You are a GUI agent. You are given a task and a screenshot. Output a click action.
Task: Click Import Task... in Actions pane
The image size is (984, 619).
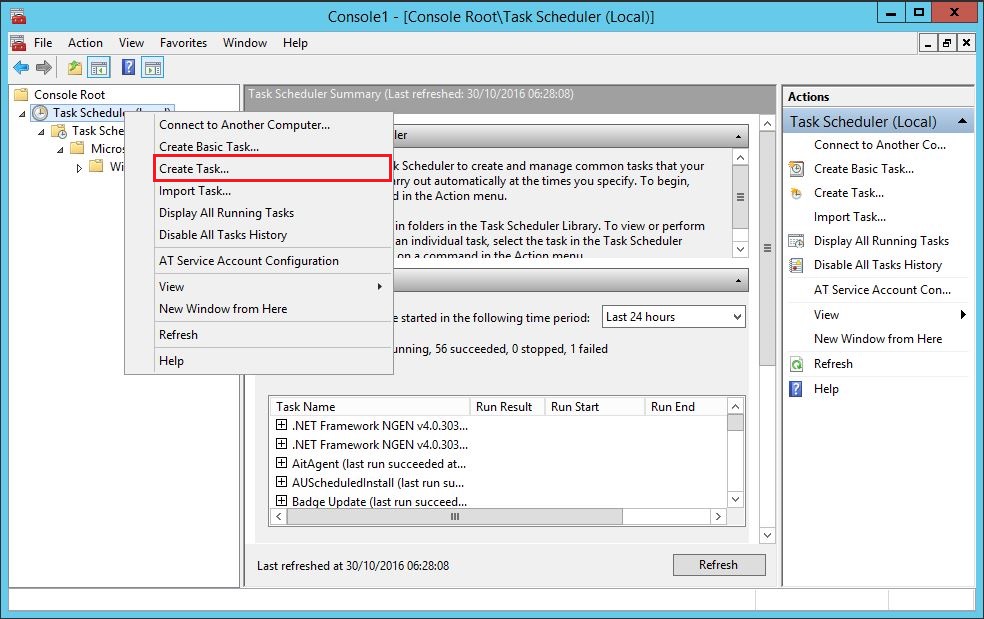850,217
